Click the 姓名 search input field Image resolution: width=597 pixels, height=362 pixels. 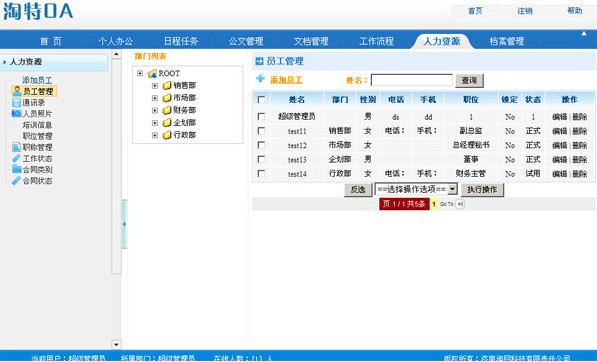coord(412,80)
